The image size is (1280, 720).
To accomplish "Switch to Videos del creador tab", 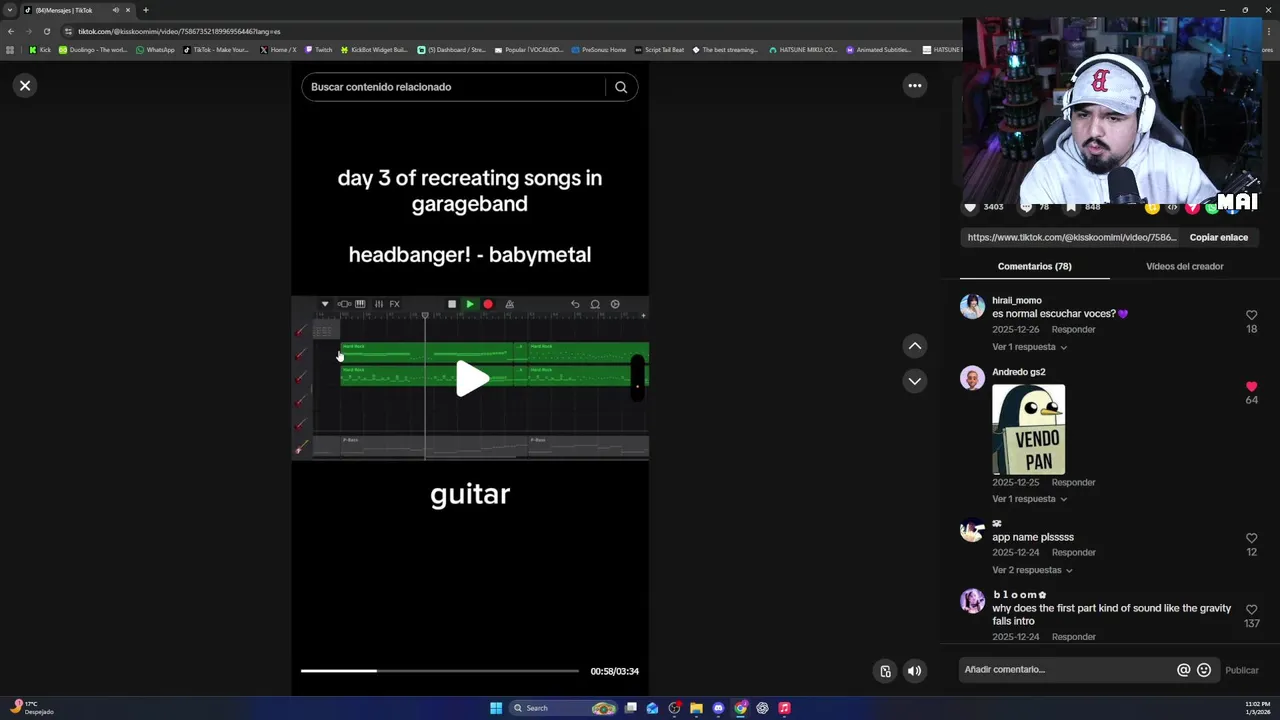I will pos(1184,267).
